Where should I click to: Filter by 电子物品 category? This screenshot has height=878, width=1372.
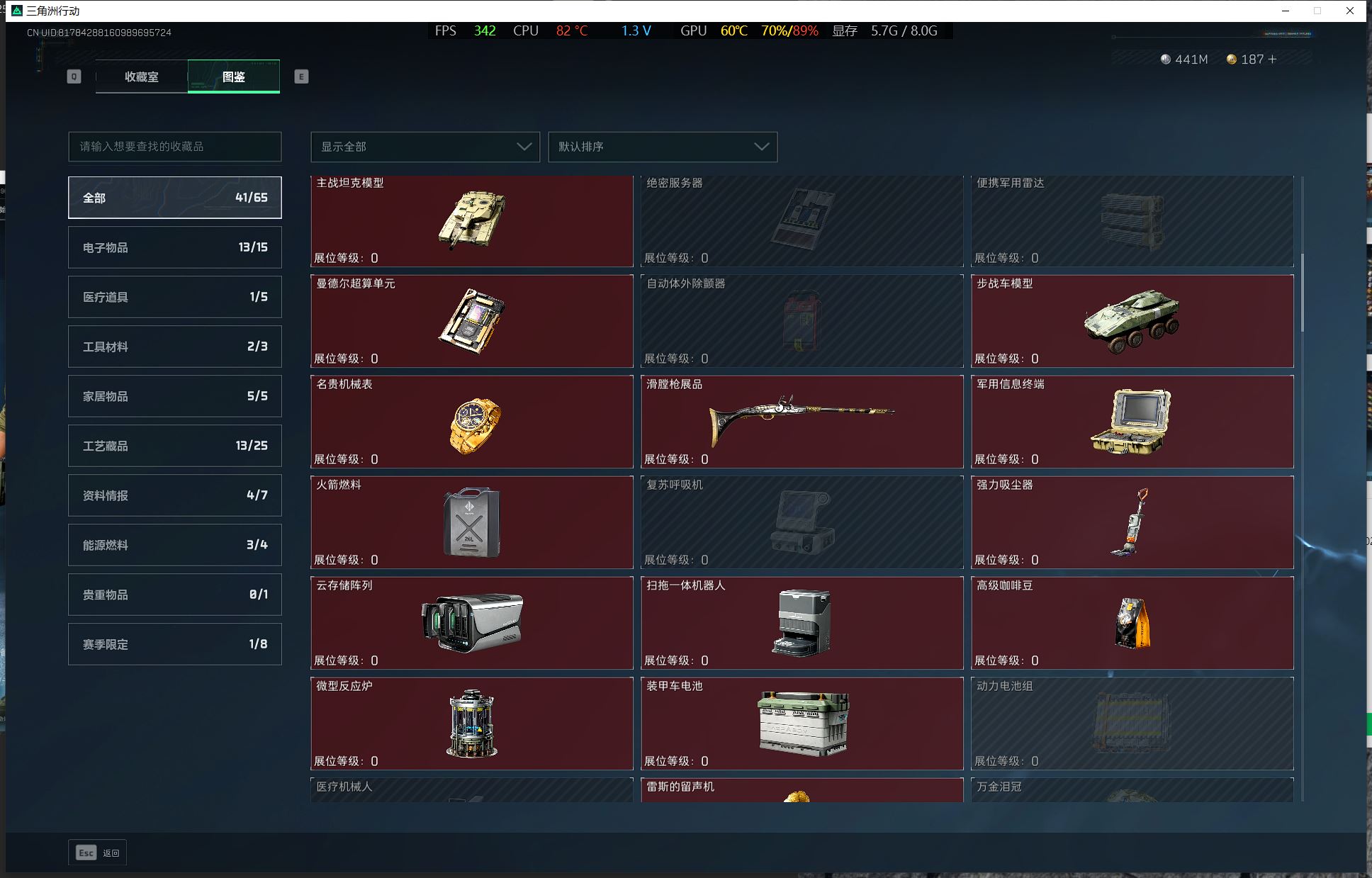[175, 247]
